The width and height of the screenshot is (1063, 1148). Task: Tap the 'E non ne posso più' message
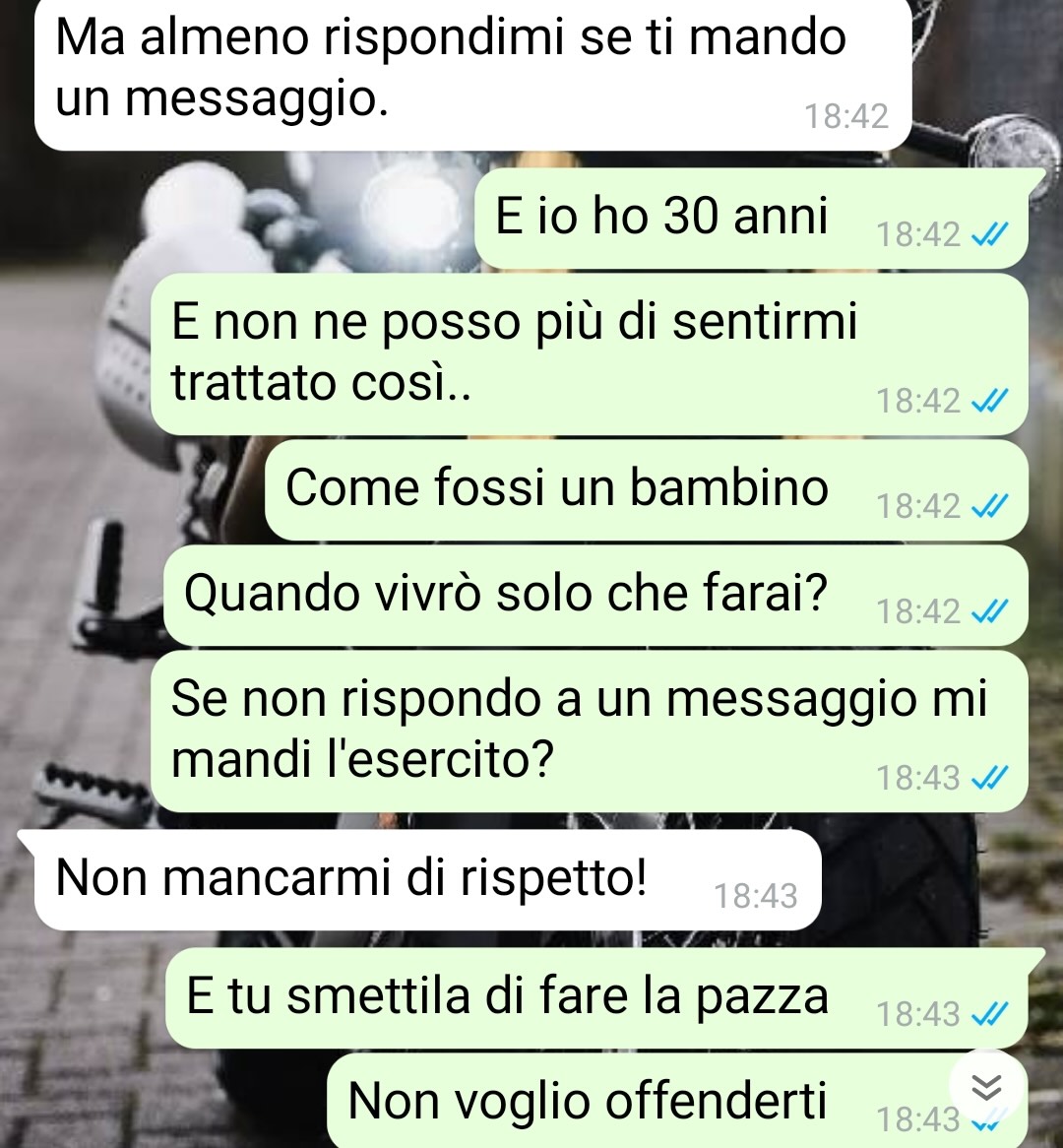click(590, 354)
